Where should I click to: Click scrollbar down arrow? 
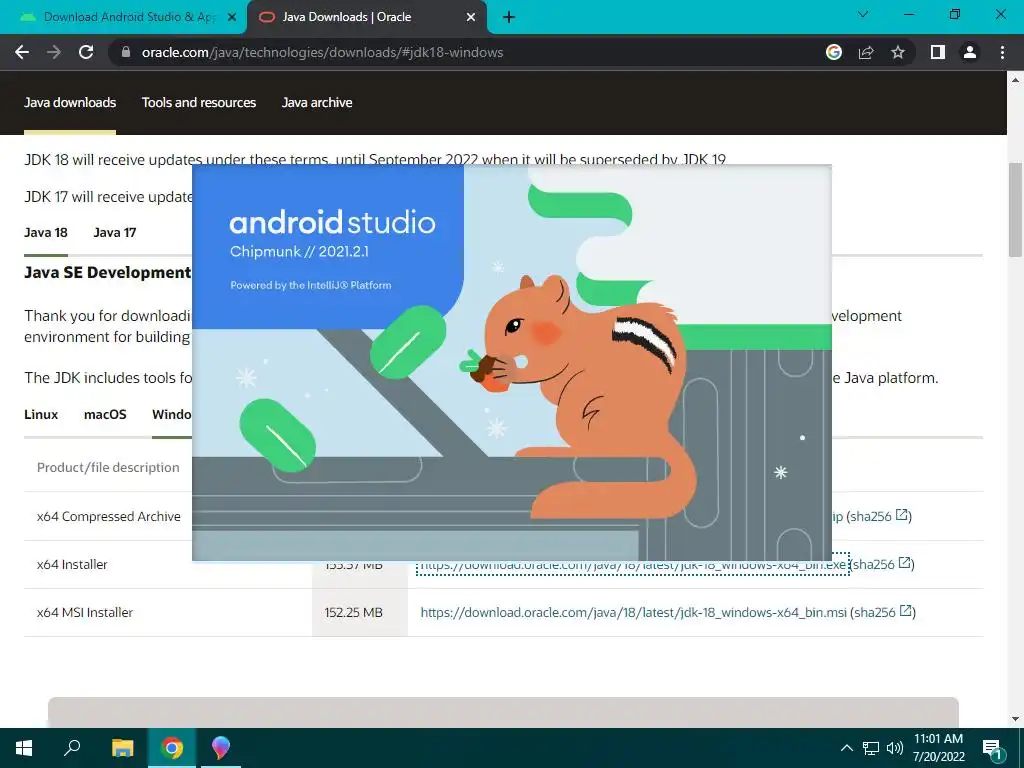(1016, 719)
